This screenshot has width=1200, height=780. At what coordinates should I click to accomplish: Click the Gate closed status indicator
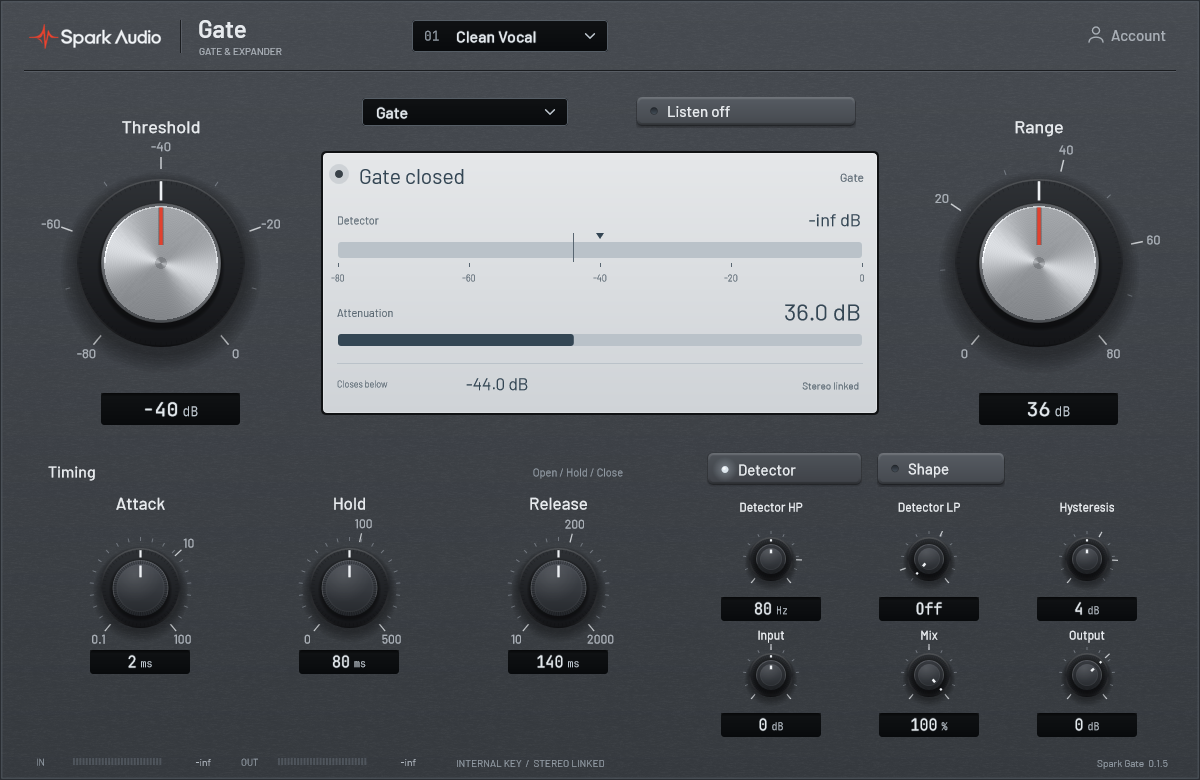click(339, 174)
